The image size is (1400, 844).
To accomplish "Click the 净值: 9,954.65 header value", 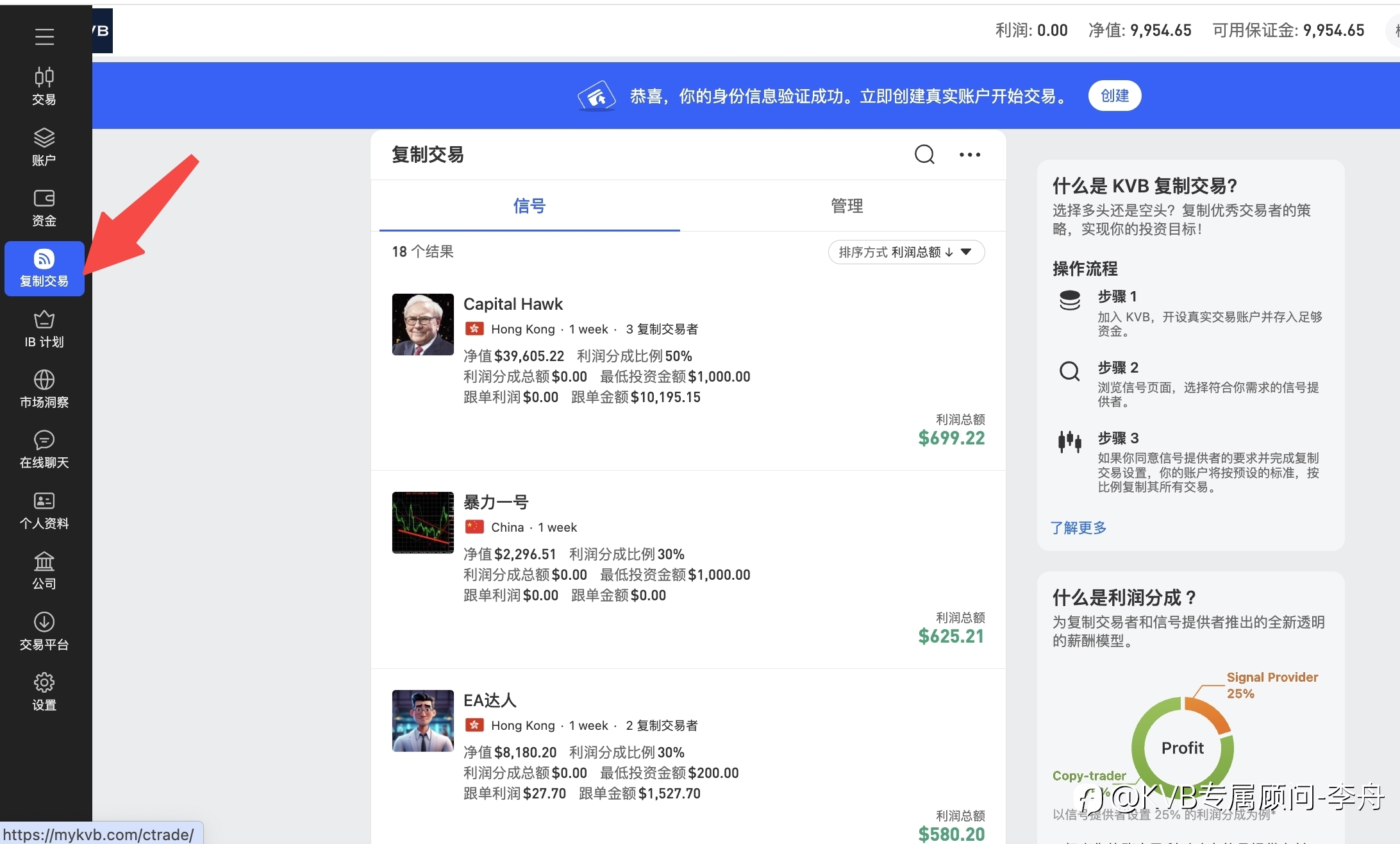I will point(1140,30).
